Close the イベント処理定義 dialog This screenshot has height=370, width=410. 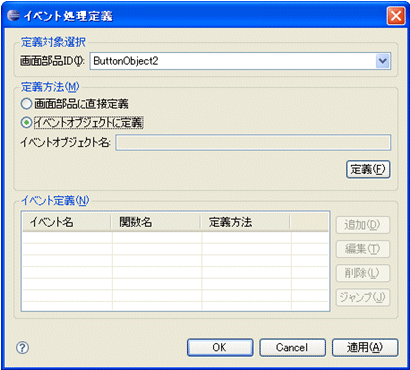tap(396, 16)
